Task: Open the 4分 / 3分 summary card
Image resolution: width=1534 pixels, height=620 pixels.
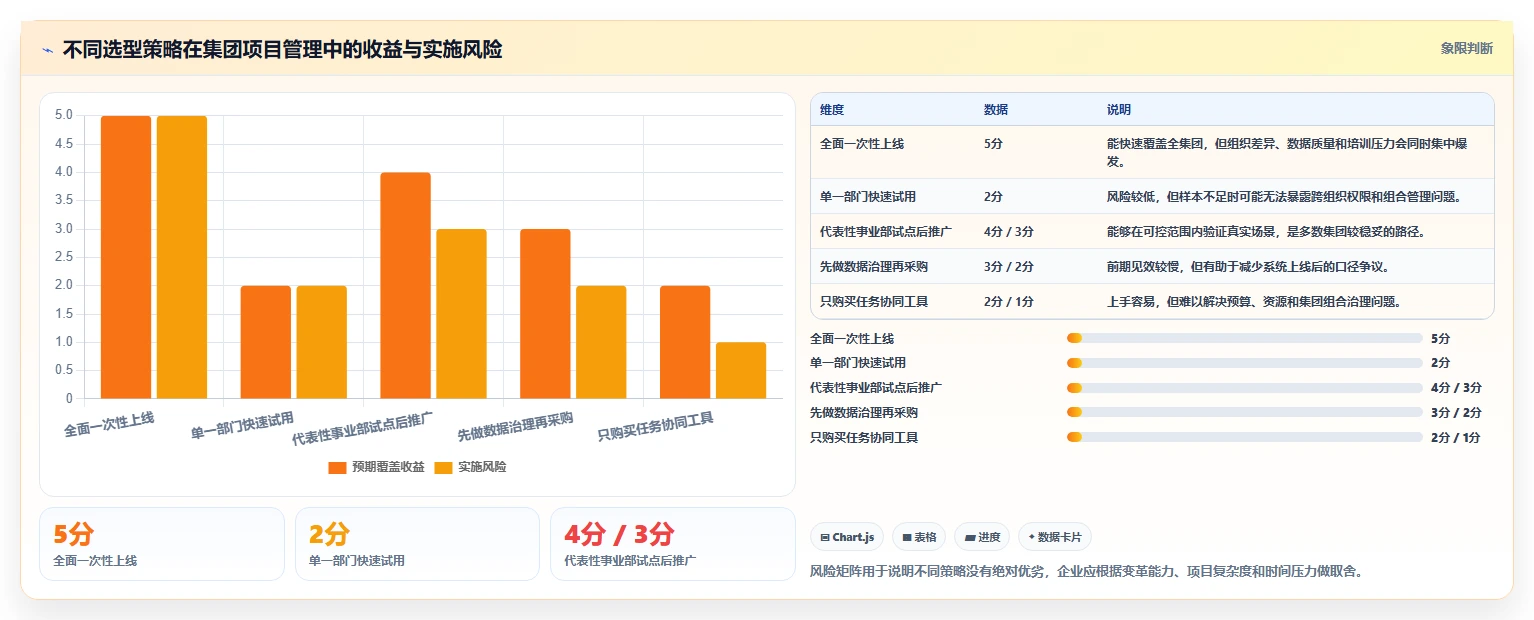Action: pyautogui.click(x=672, y=544)
